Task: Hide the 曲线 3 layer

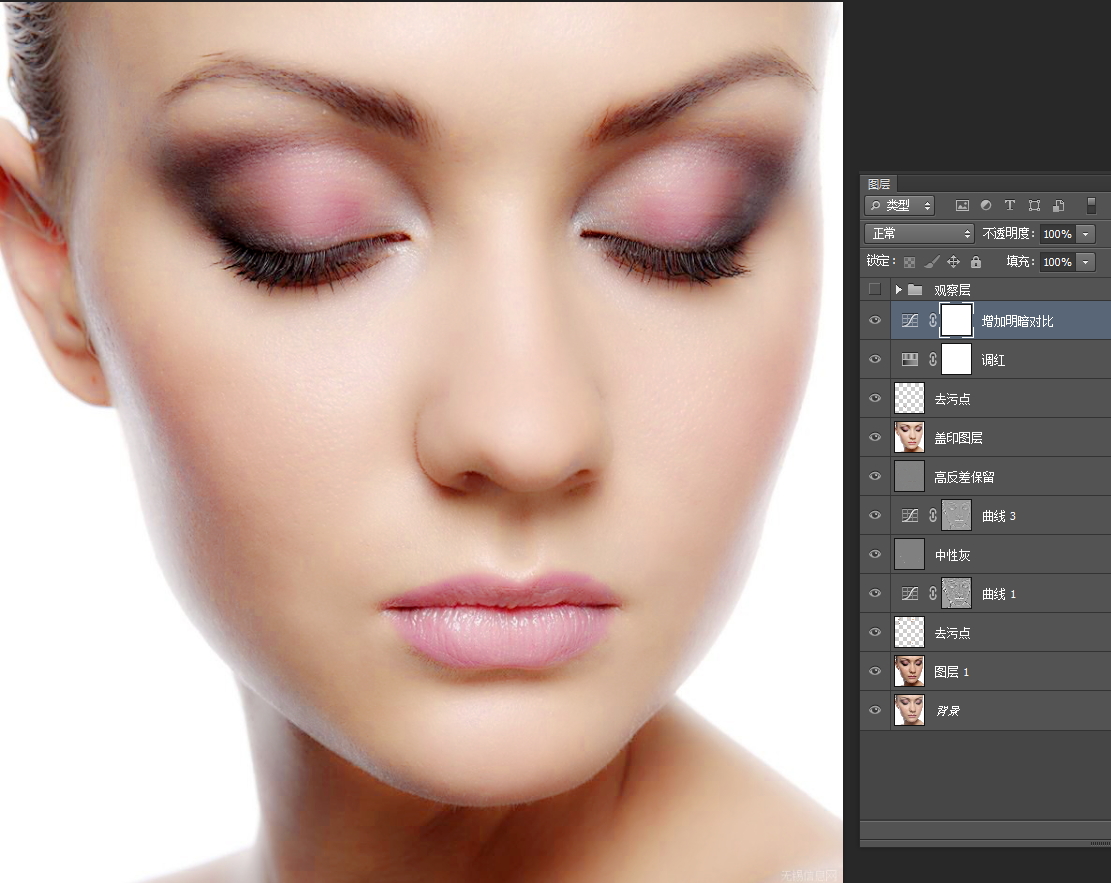Action: [x=875, y=515]
